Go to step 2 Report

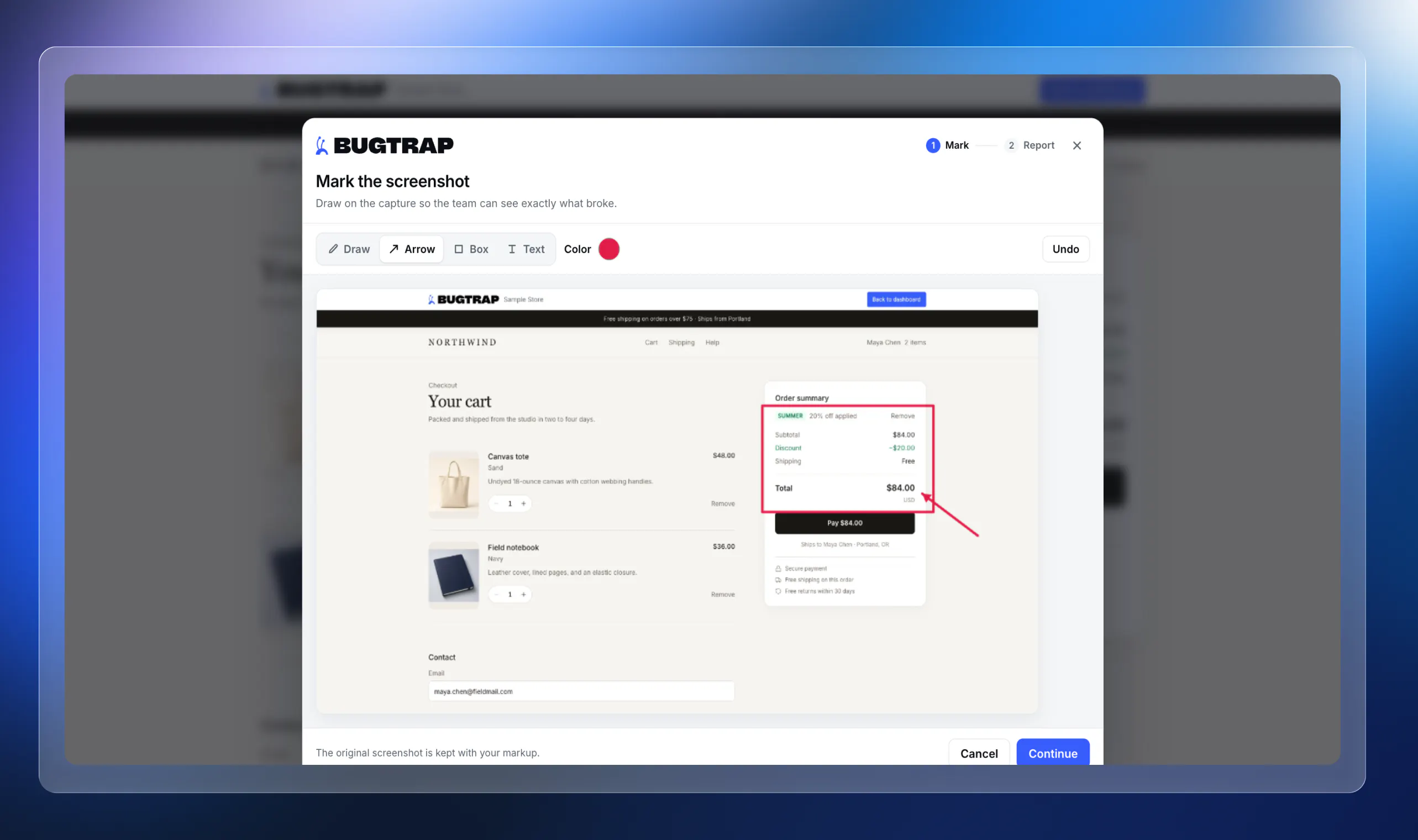click(1030, 145)
